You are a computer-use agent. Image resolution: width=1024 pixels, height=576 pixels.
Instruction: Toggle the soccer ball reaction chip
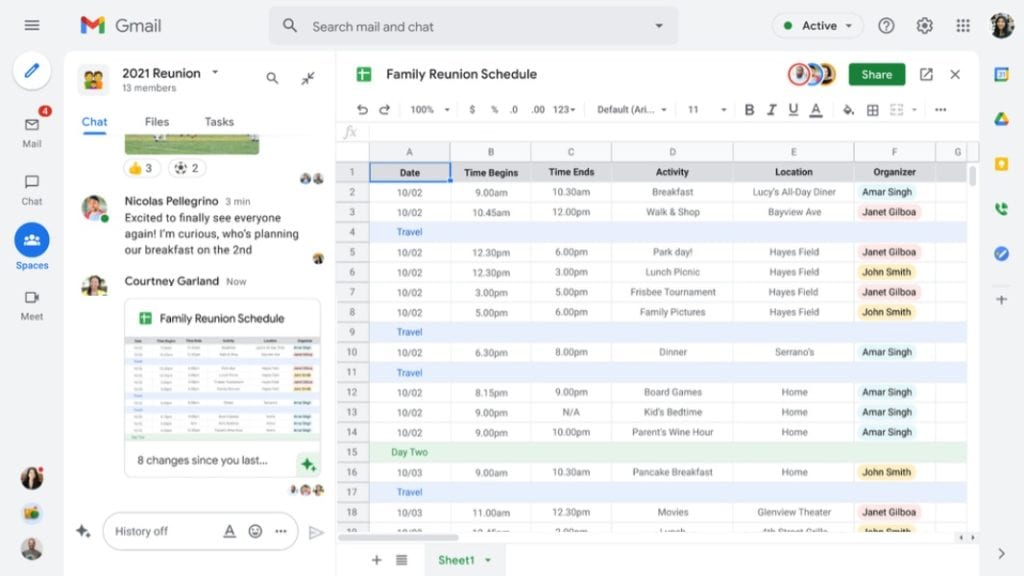click(186, 168)
